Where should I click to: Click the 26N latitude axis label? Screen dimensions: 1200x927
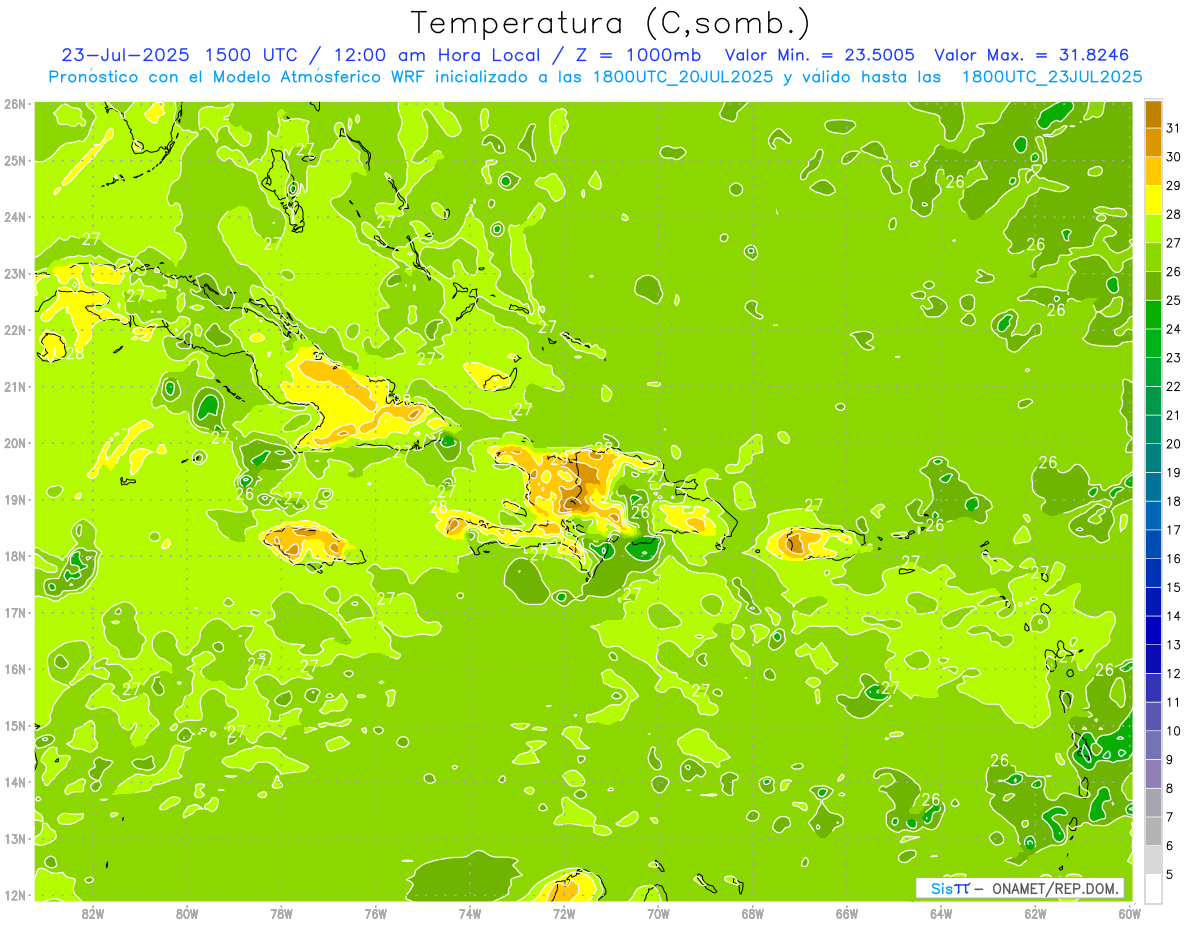tap(15, 104)
